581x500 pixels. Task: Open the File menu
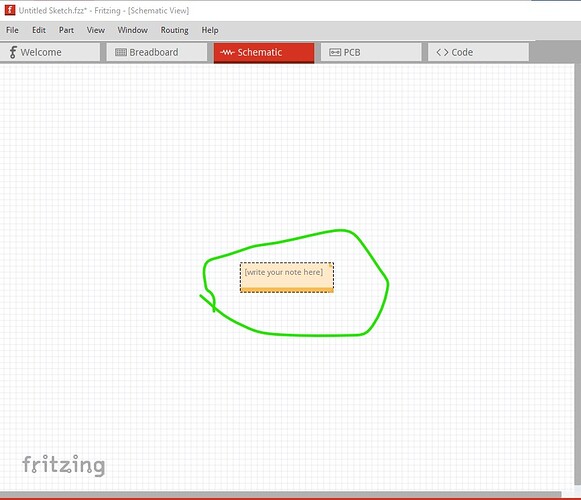pyautogui.click(x=12, y=30)
